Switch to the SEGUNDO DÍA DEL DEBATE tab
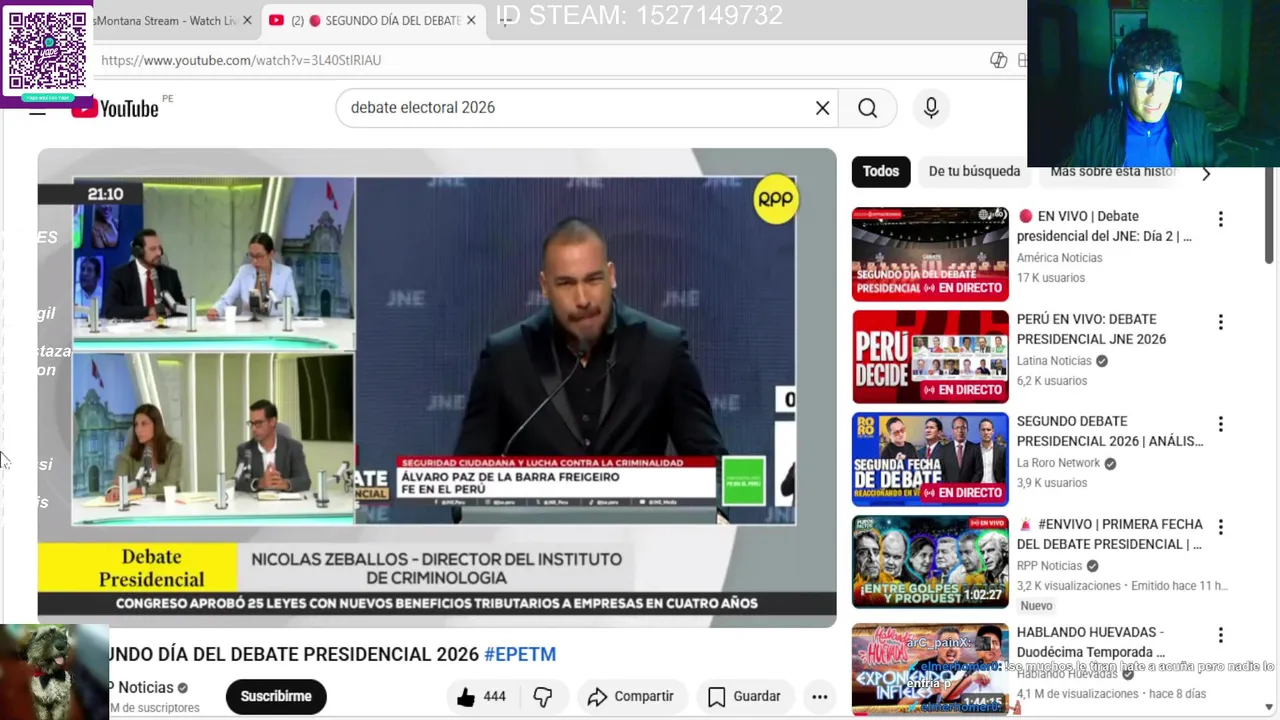 (x=373, y=20)
